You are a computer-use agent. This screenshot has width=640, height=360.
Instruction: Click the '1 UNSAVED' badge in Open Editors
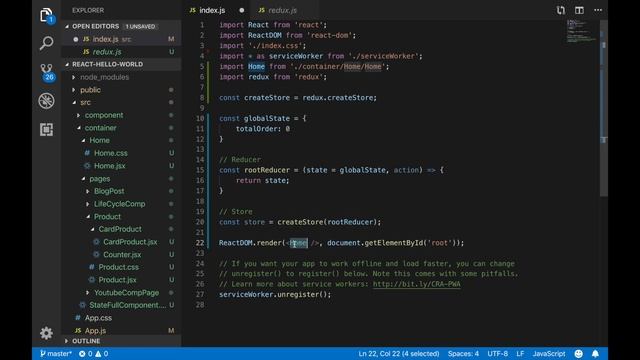[x=140, y=27]
